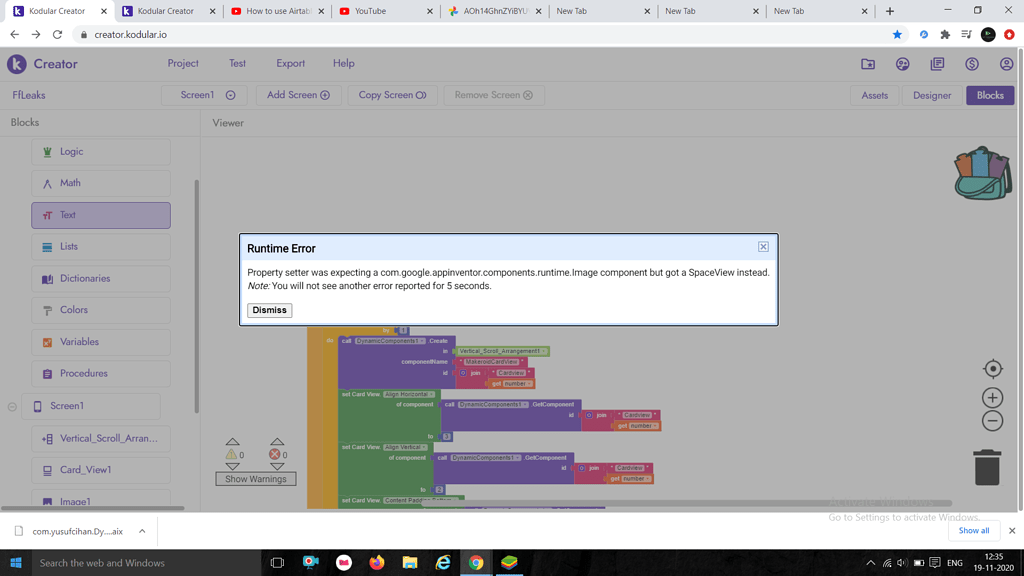The width and height of the screenshot is (1024, 576).
Task: Select the Vertical_Scroll_Arrangement component
Action: coord(101,439)
